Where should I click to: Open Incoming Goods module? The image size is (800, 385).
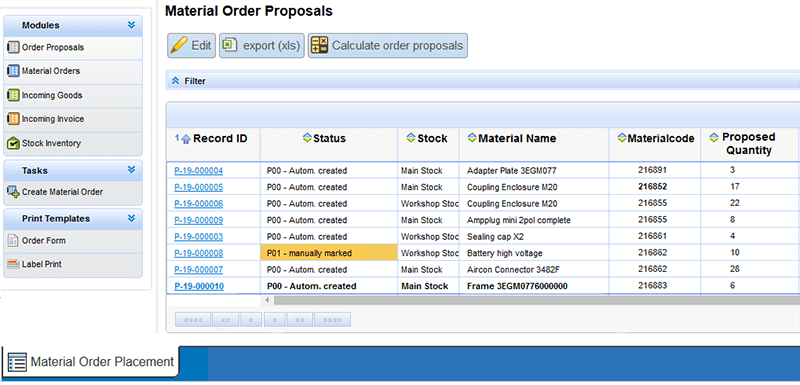tap(73, 95)
